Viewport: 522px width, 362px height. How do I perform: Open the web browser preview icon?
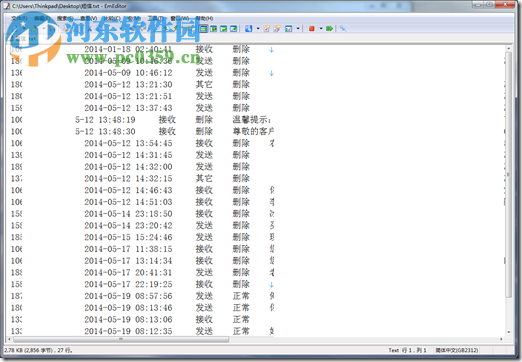tap(248, 29)
